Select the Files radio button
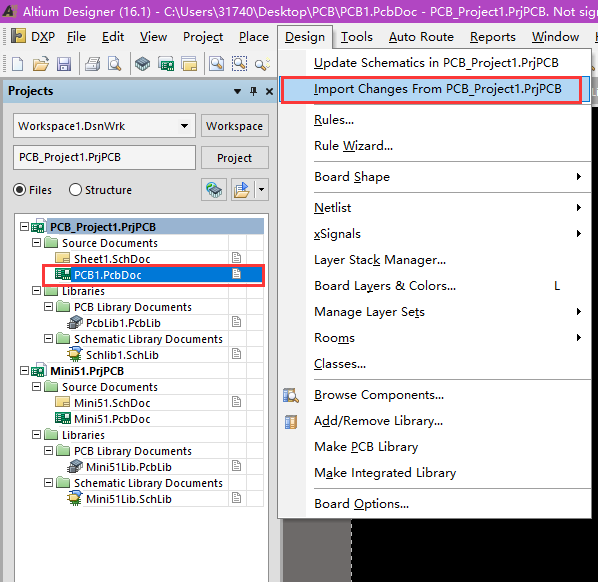This screenshot has width=598, height=582. tap(19, 190)
